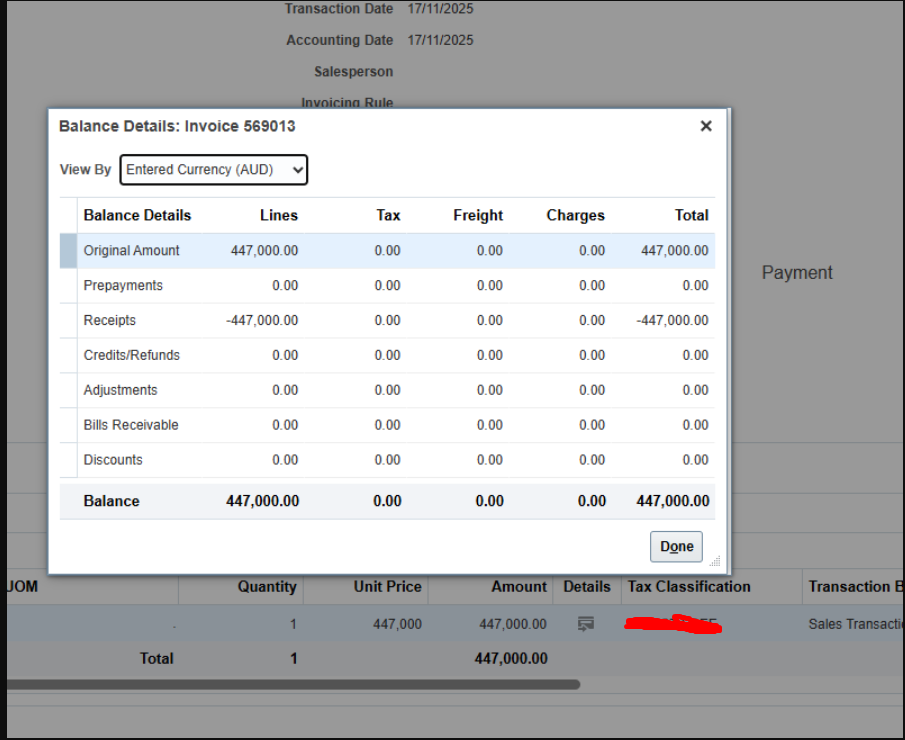Click the Discounts row label
905x740 pixels.
[113, 460]
